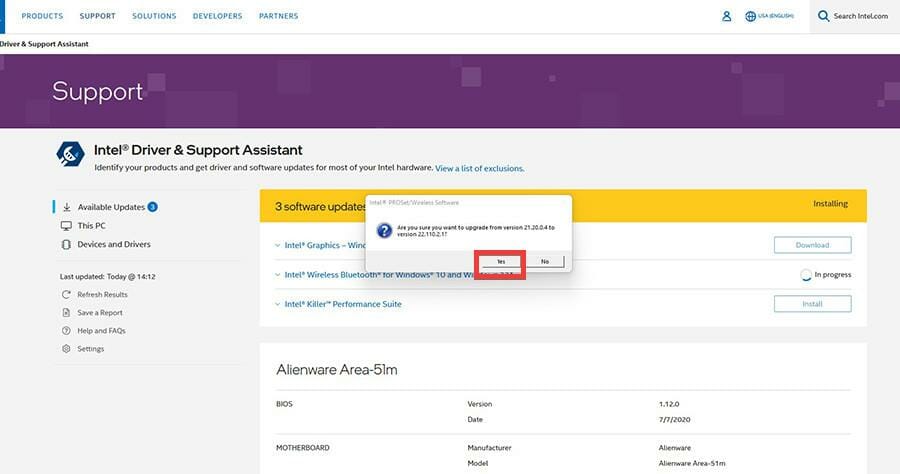Click the Support banner heading
The height and width of the screenshot is (474, 900).
click(98, 92)
